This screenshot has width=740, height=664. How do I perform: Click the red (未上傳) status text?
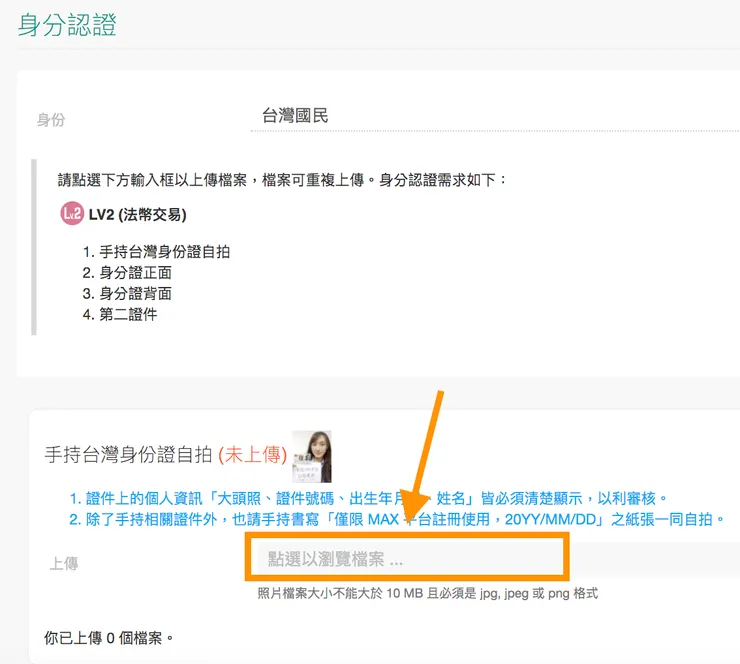pos(252,455)
